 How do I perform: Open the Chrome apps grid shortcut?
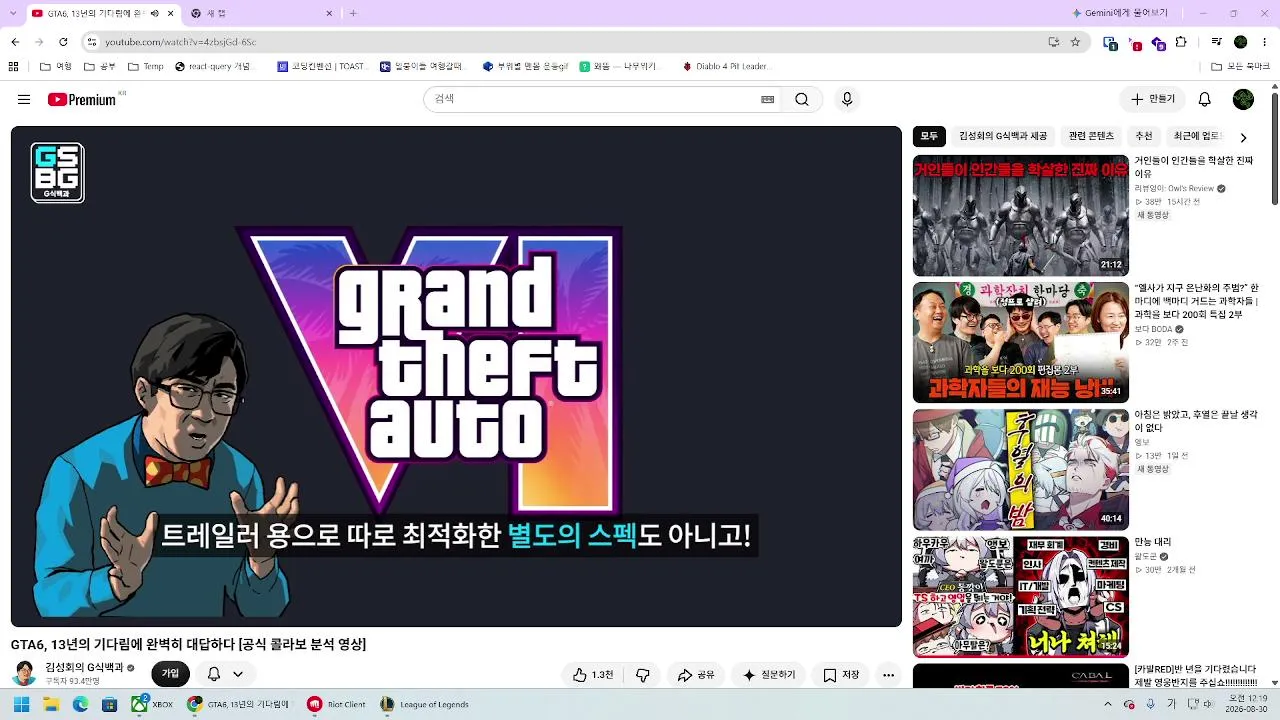pos(13,67)
